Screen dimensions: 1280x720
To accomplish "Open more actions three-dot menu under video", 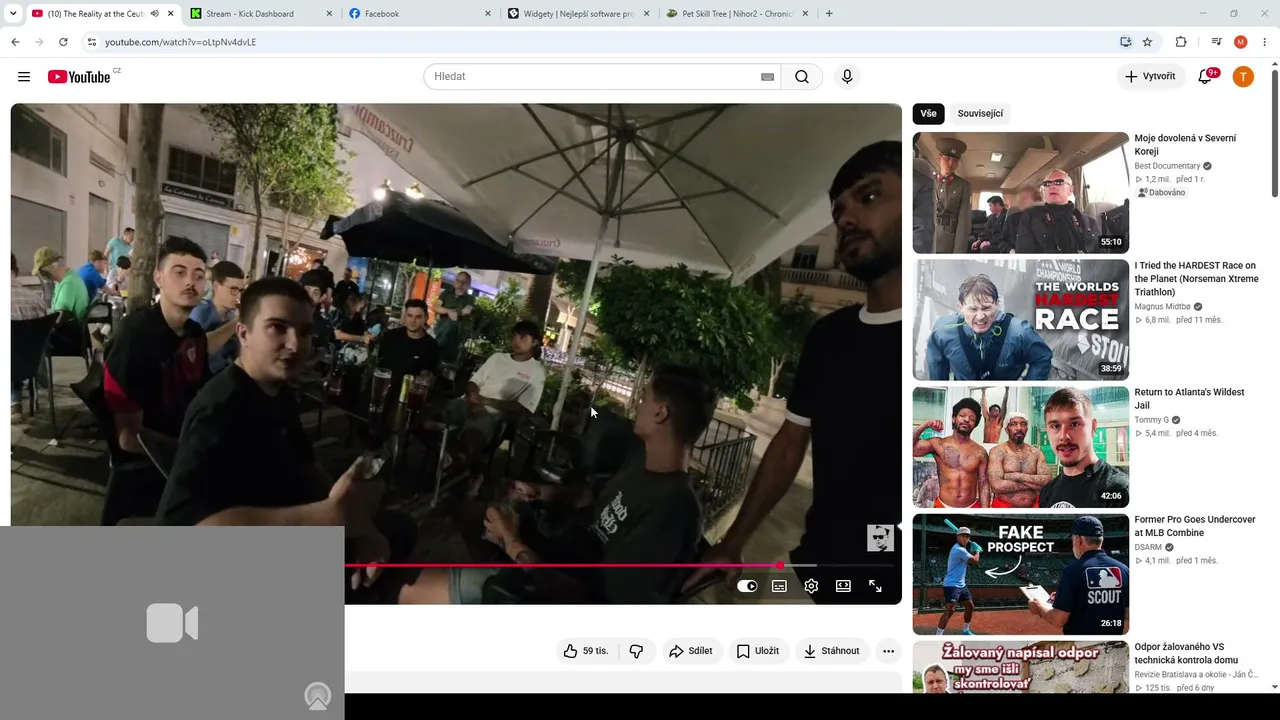I will point(888,651).
